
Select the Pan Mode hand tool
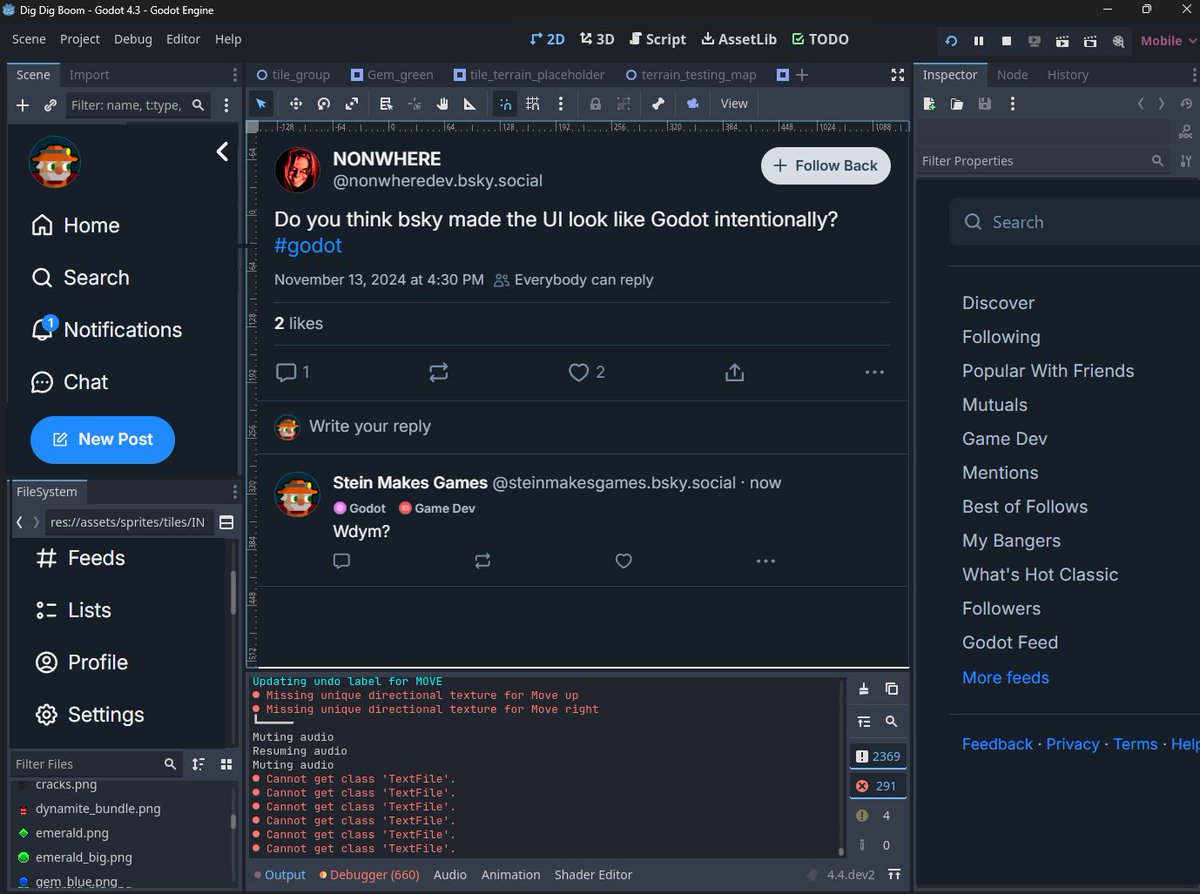(x=441, y=103)
